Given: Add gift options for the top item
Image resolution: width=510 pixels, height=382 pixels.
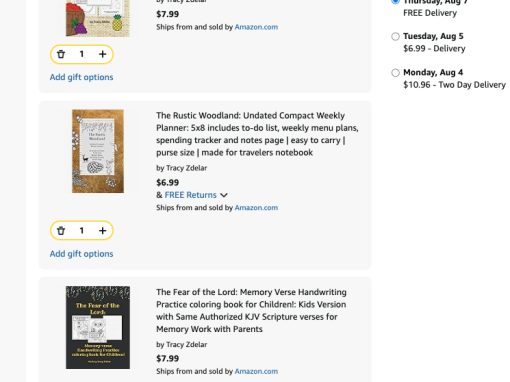Looking at the screenshot, I should (82, 77).
